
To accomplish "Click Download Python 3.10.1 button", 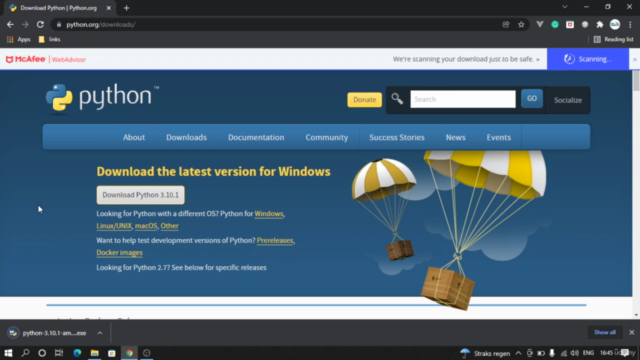I will point(140,195).
